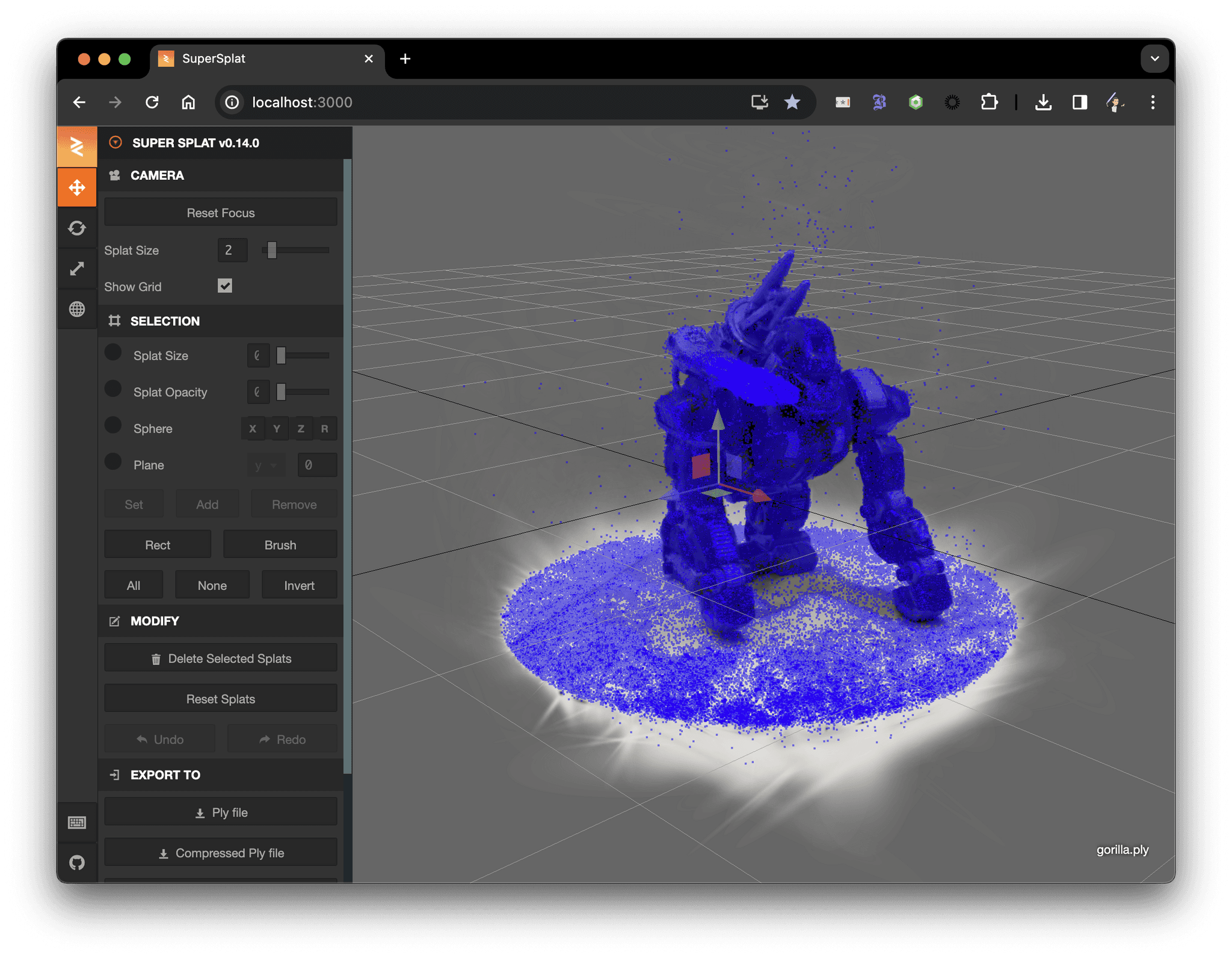The width and height of the screenshot is (1232, 958).
Task: Click the panel vertical scrollbar
Action: click(347, 466)
